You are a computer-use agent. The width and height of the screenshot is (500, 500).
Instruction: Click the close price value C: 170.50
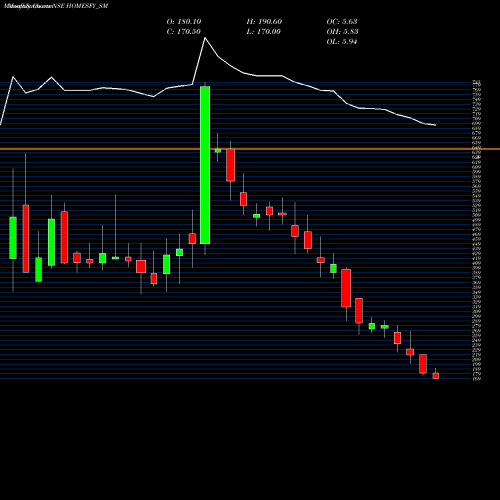click(x=184, y=32)
